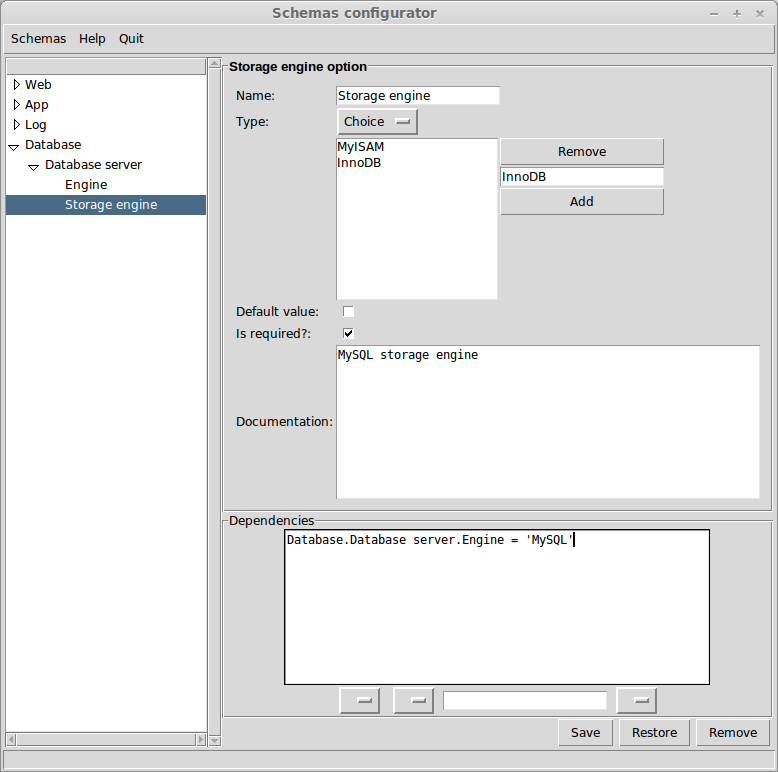Select the Database tree label

click(53, 145)
